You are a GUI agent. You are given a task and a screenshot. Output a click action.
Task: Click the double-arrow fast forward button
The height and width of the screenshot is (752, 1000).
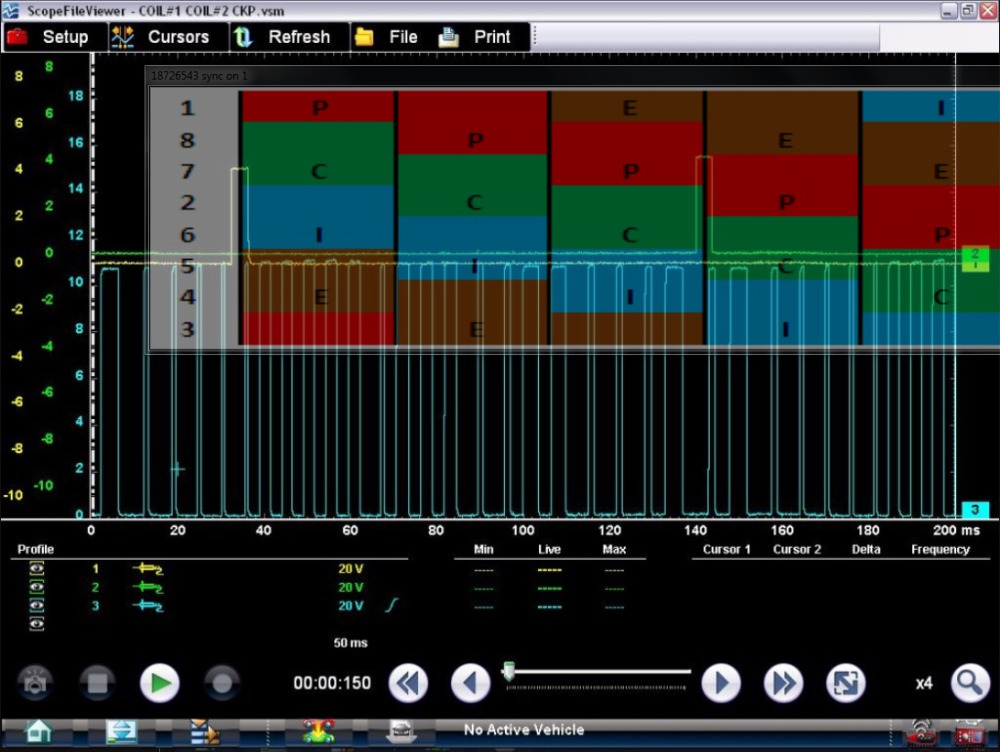point(783,684)
